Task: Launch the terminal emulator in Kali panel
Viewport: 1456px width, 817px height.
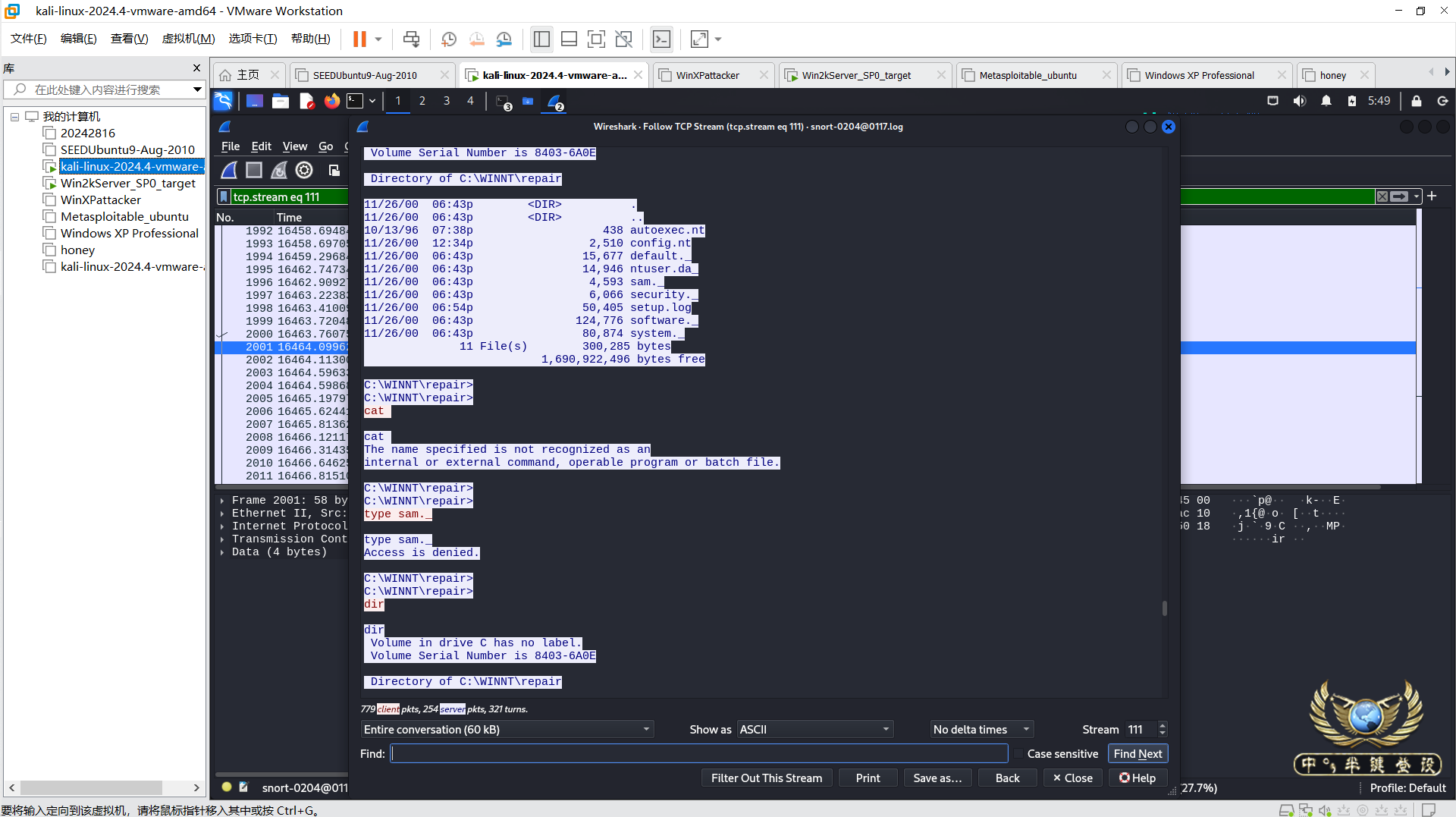Action: [x=355, y=101]
